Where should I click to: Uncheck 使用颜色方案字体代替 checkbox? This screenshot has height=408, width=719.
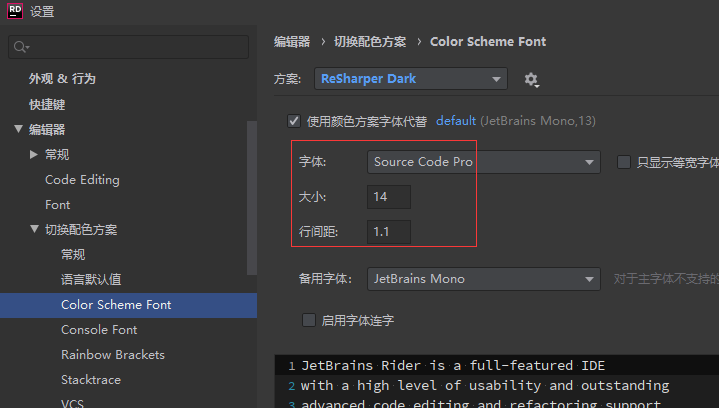[x=294, y=121]
